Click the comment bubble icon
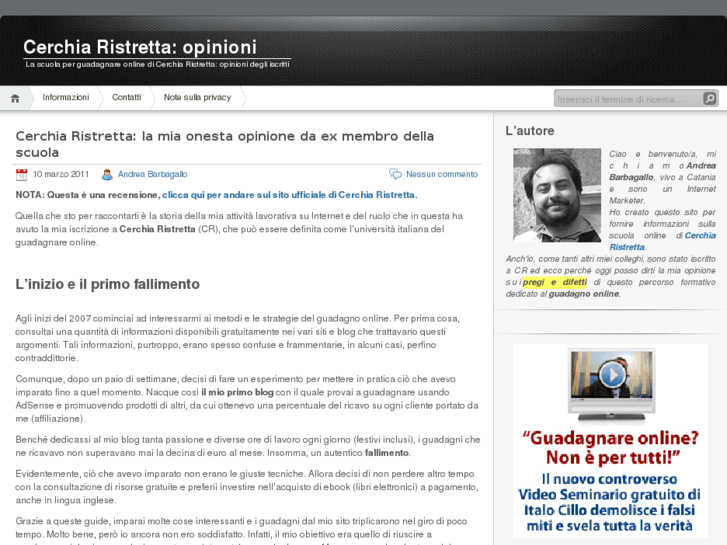Viewport: 727px width, 545px height. pos(395,174)
